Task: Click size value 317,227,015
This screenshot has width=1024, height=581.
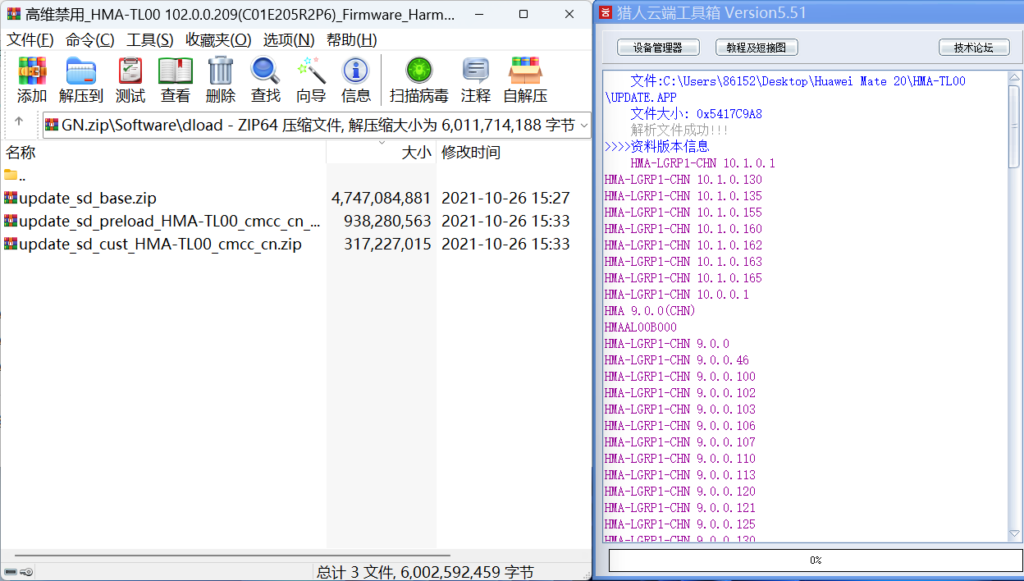Action: (x=387, y=243)
